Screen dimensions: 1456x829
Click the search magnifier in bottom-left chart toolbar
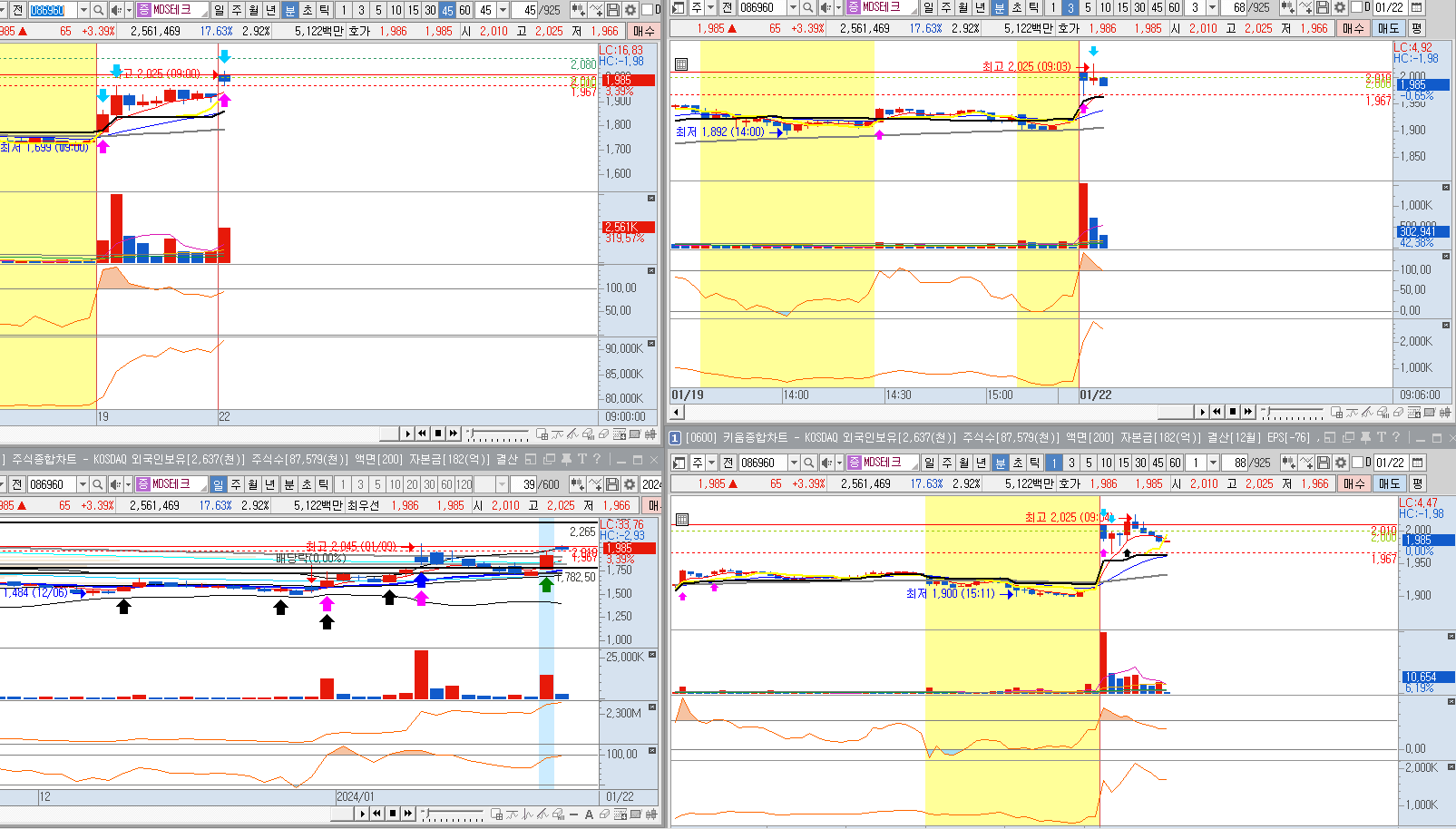click(98, 484)
